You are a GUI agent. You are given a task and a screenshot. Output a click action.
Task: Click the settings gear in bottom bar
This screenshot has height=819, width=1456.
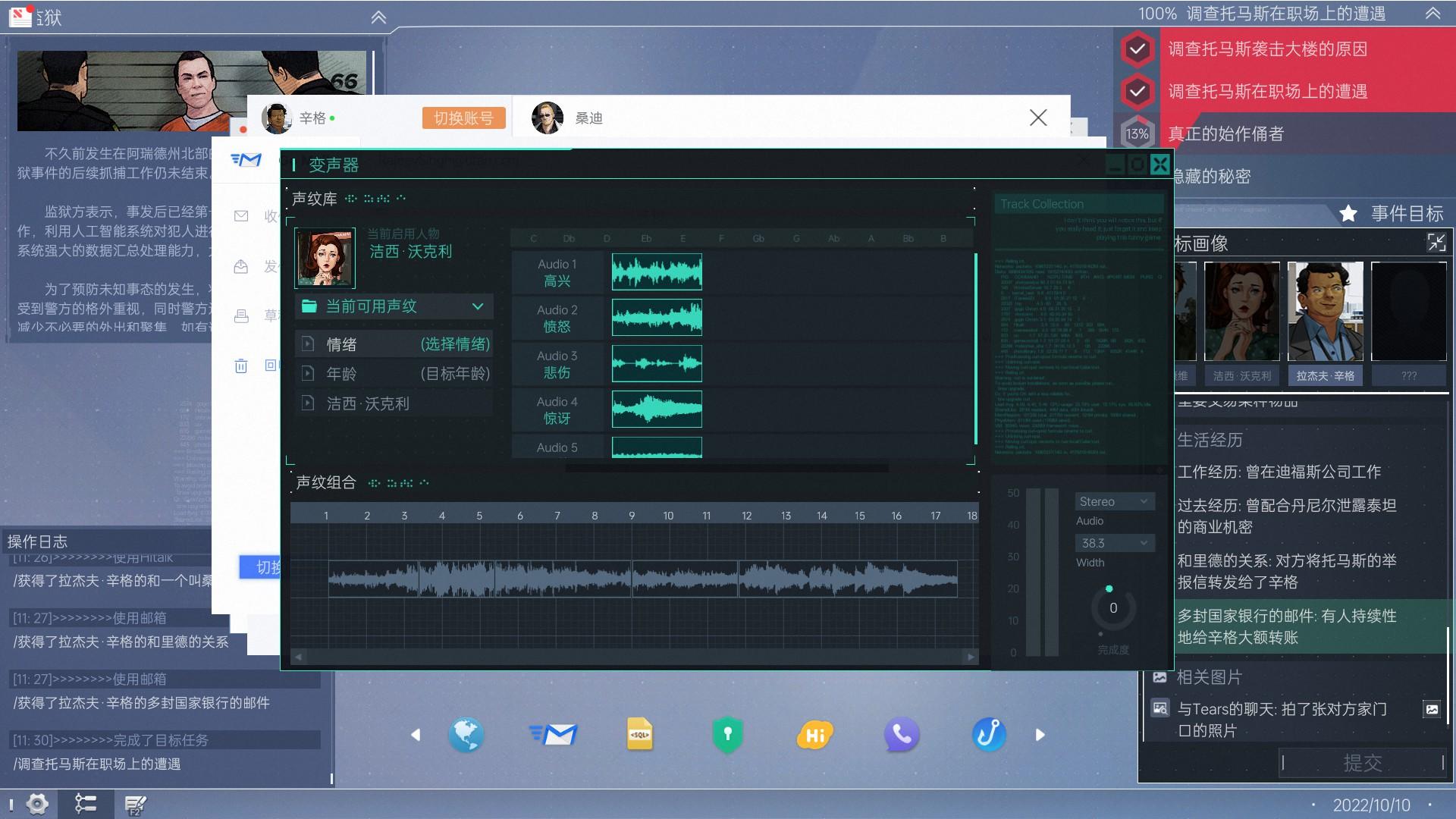point(36,803)
